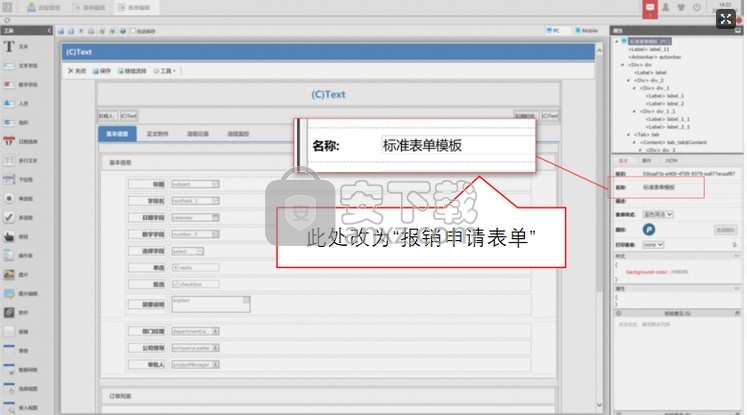Click the calendar field in 日期字段 row
The image size is (747, 415).
coord(195,218)
